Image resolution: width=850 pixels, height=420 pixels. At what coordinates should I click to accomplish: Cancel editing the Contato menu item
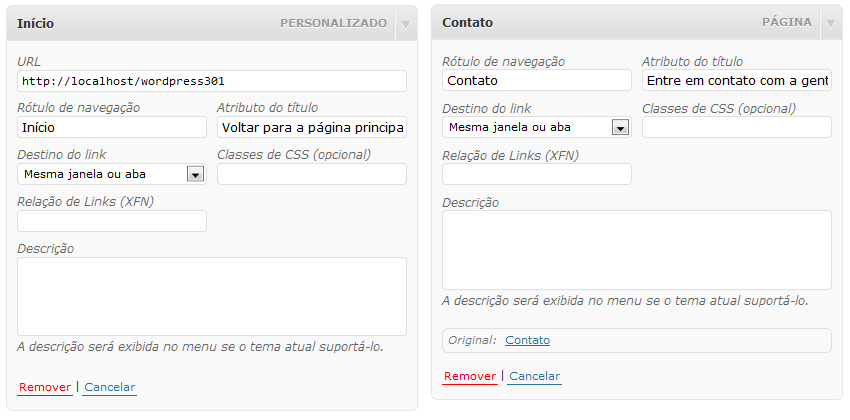click(535, 377)
